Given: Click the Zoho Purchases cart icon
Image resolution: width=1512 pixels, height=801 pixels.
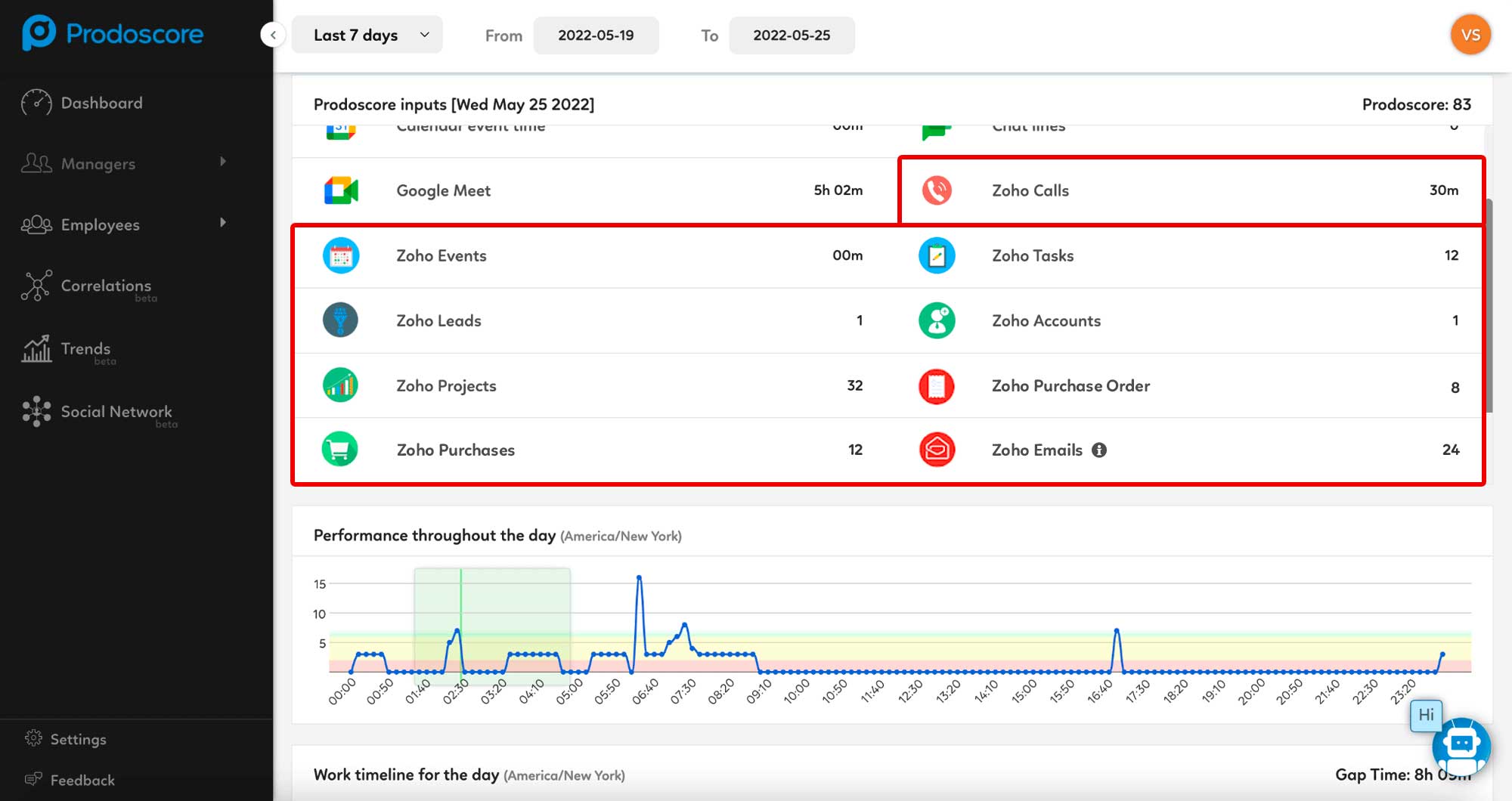Looking at the screenshot, I should [341, 450].
